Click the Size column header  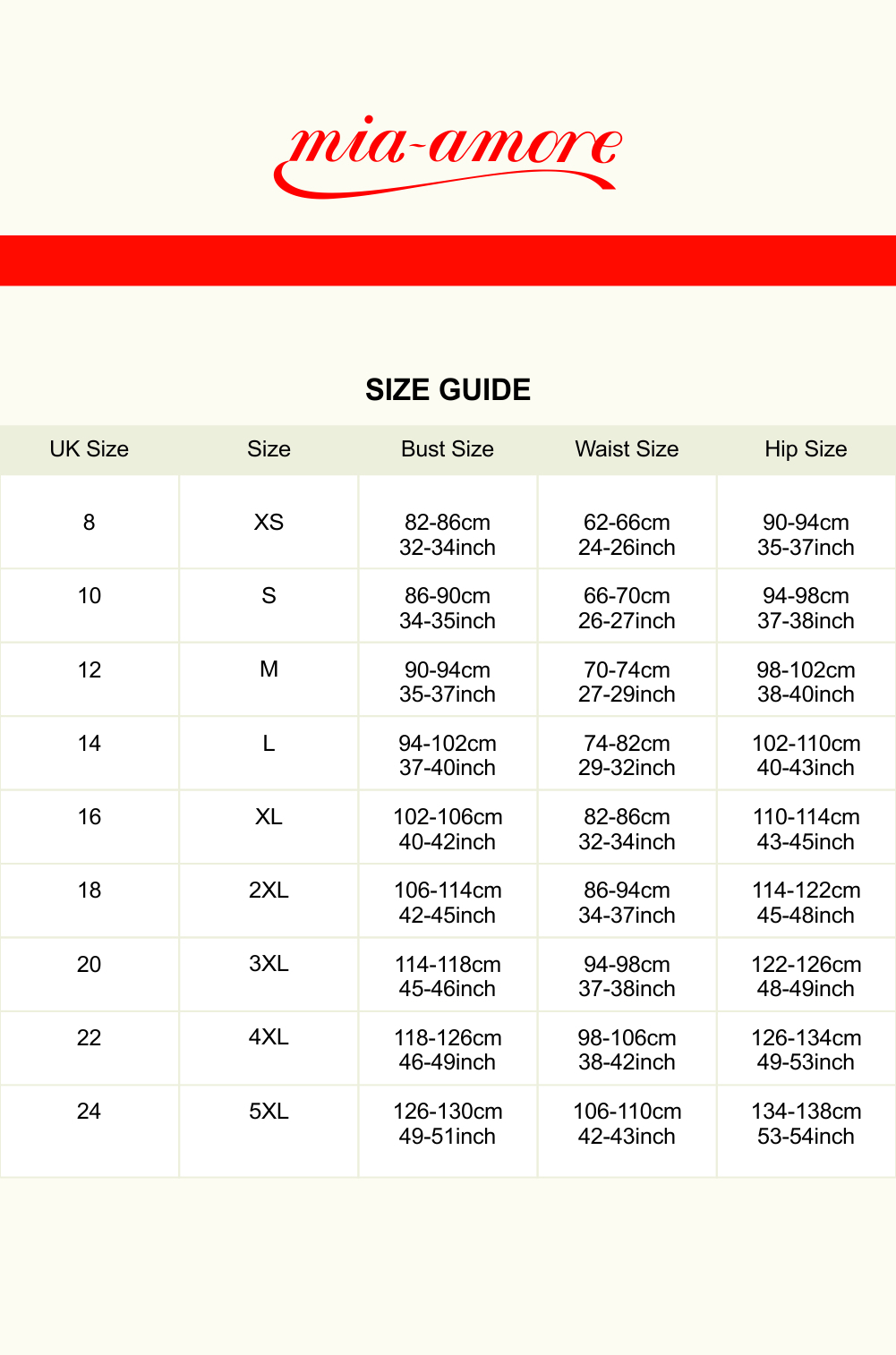pyautogui.click(x=269, y=449)
